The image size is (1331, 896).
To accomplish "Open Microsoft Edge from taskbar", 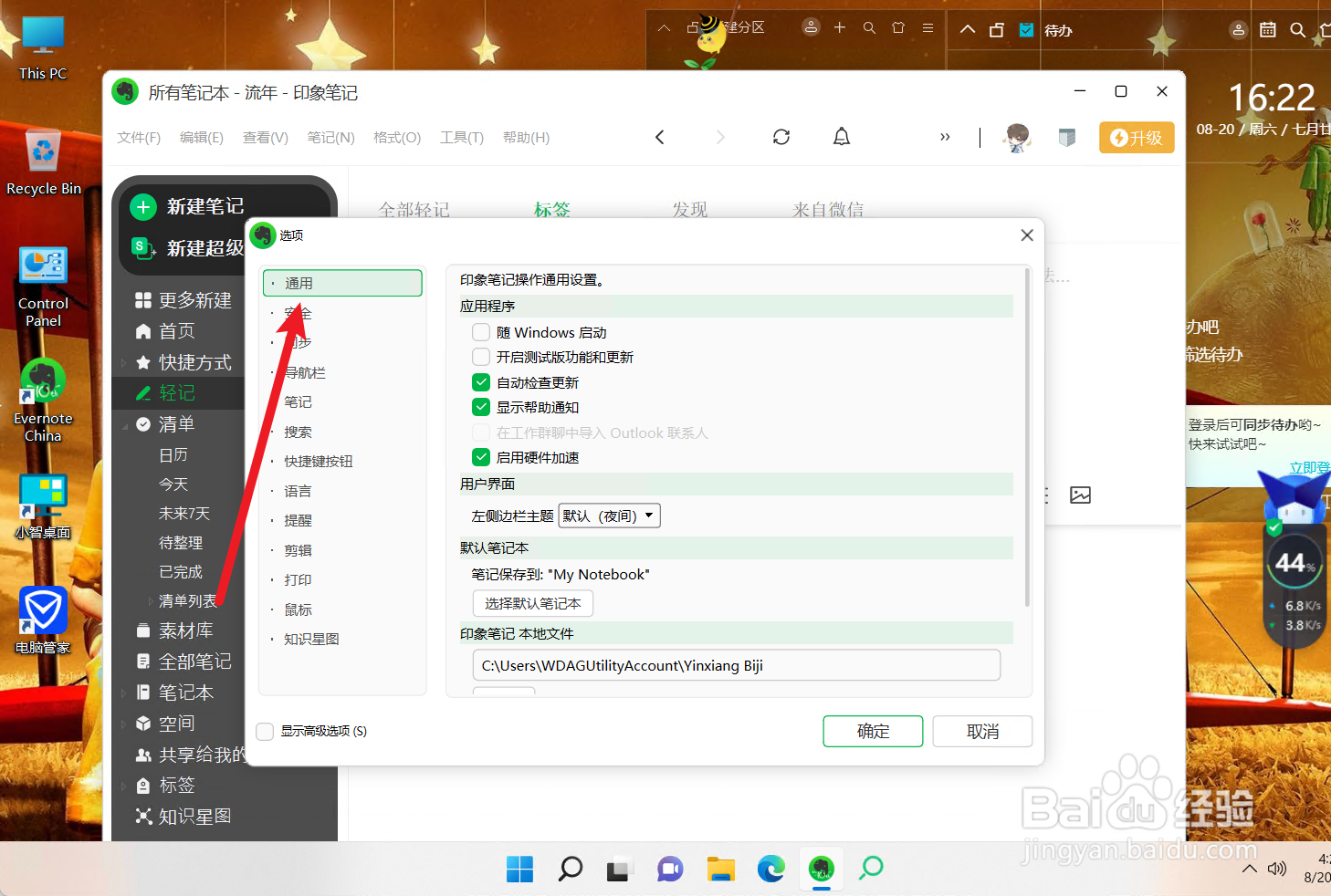I will point(771,869).
